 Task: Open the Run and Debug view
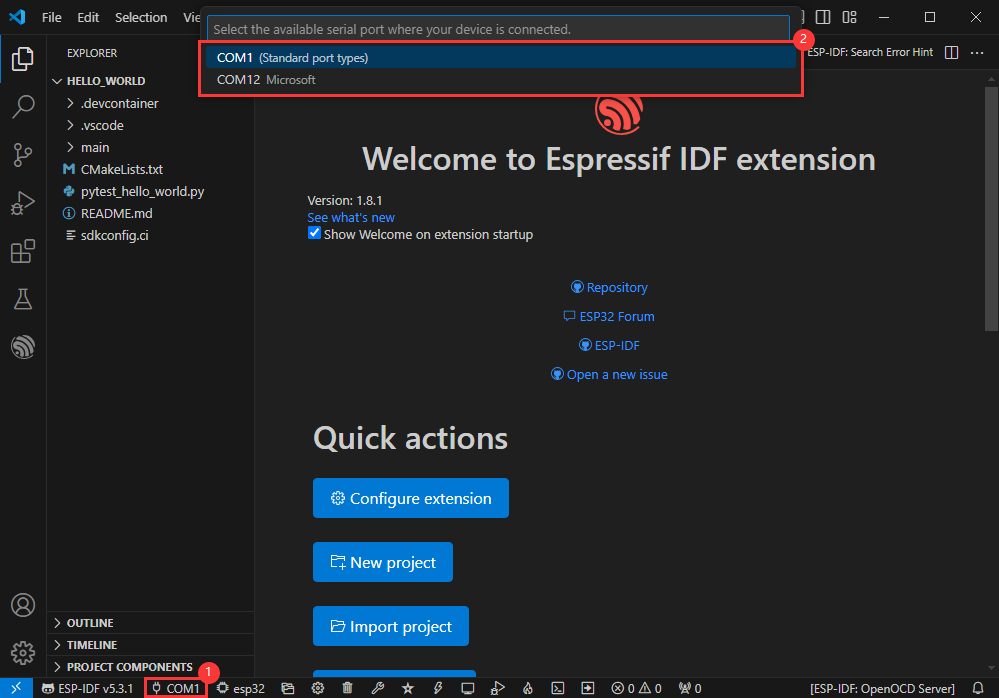(22, 203)
